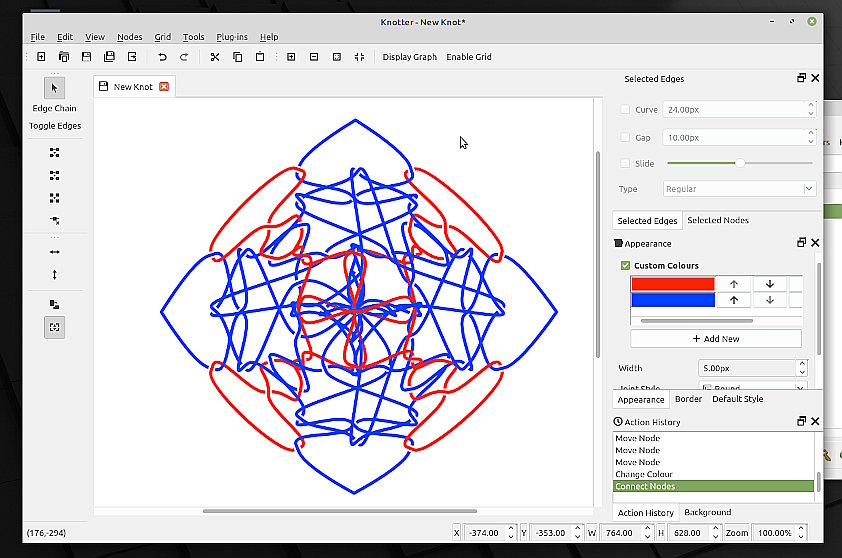842x558 pixels.
Task: Undo the last action
Action: pos(162,56)
